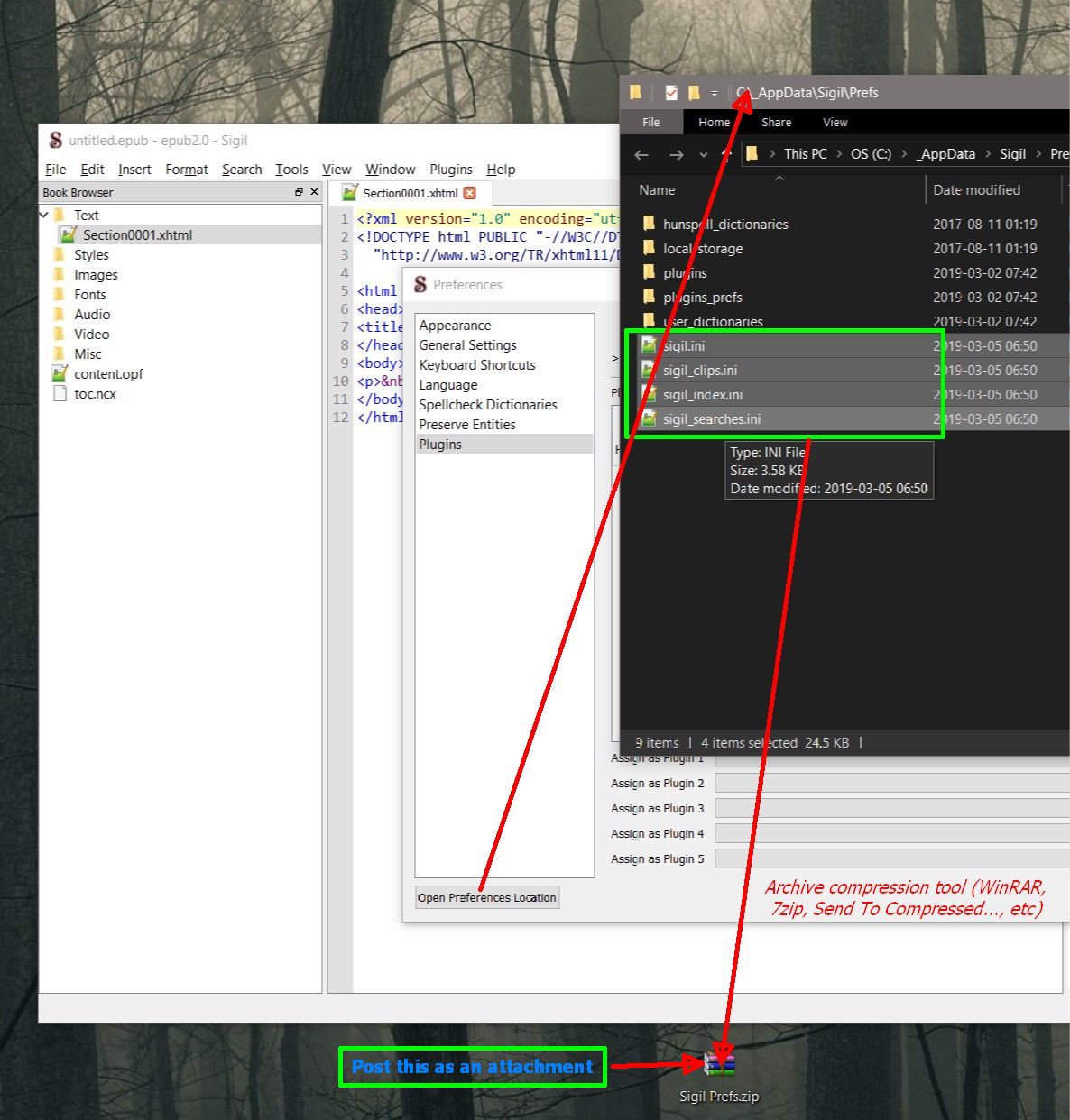
Task: Collapse the Text folder in Book Browser
Action: [x=44, y=215]
